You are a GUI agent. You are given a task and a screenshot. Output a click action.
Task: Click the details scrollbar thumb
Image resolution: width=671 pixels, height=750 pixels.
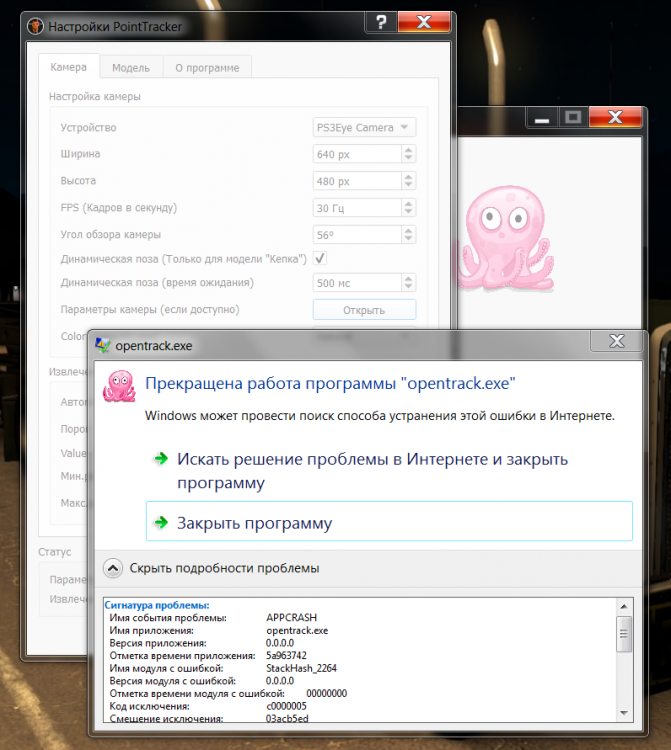pos(624,634)
